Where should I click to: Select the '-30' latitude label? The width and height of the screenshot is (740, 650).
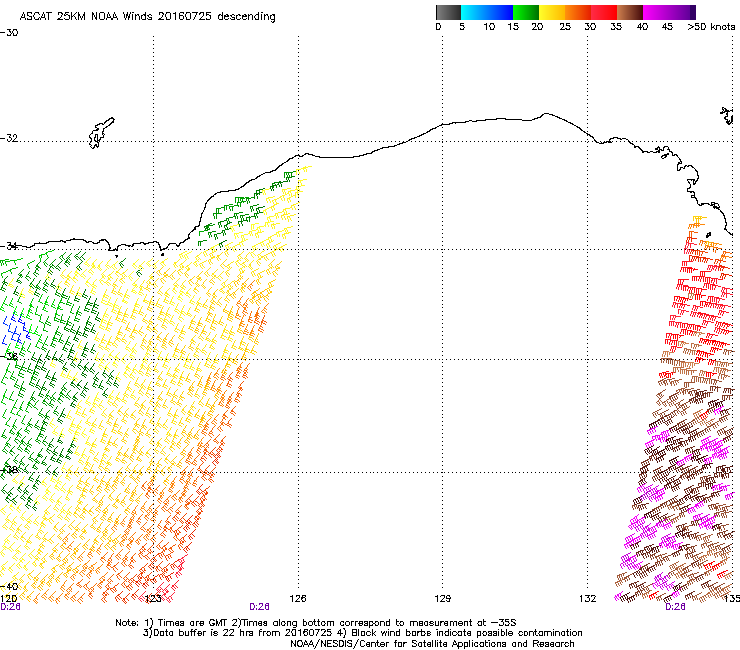click(x=9, y=33)
